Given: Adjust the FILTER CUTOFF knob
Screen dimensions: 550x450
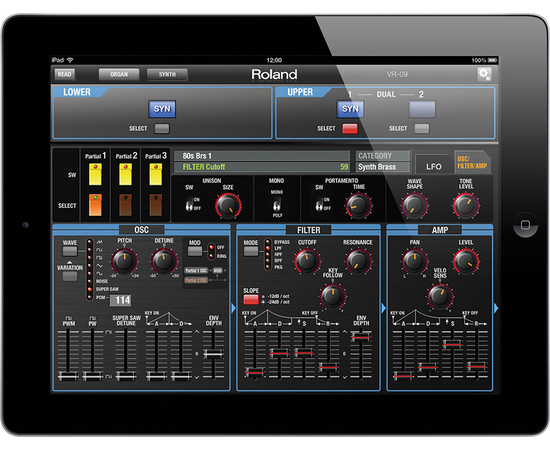Looking at the screenshot, I should tap(307, 261).
